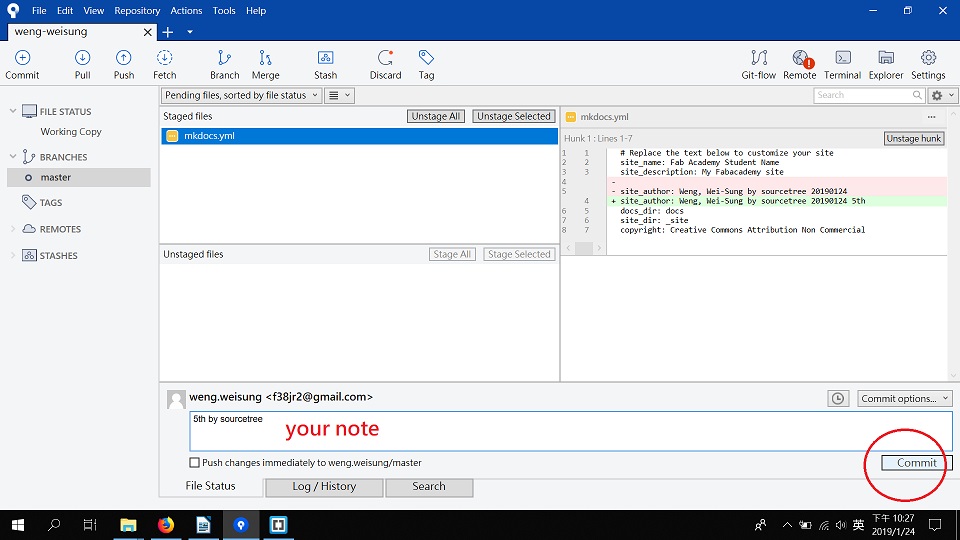Open the Branch tool
This screenshot has height=540, width=960.
(x=224, y=64)
